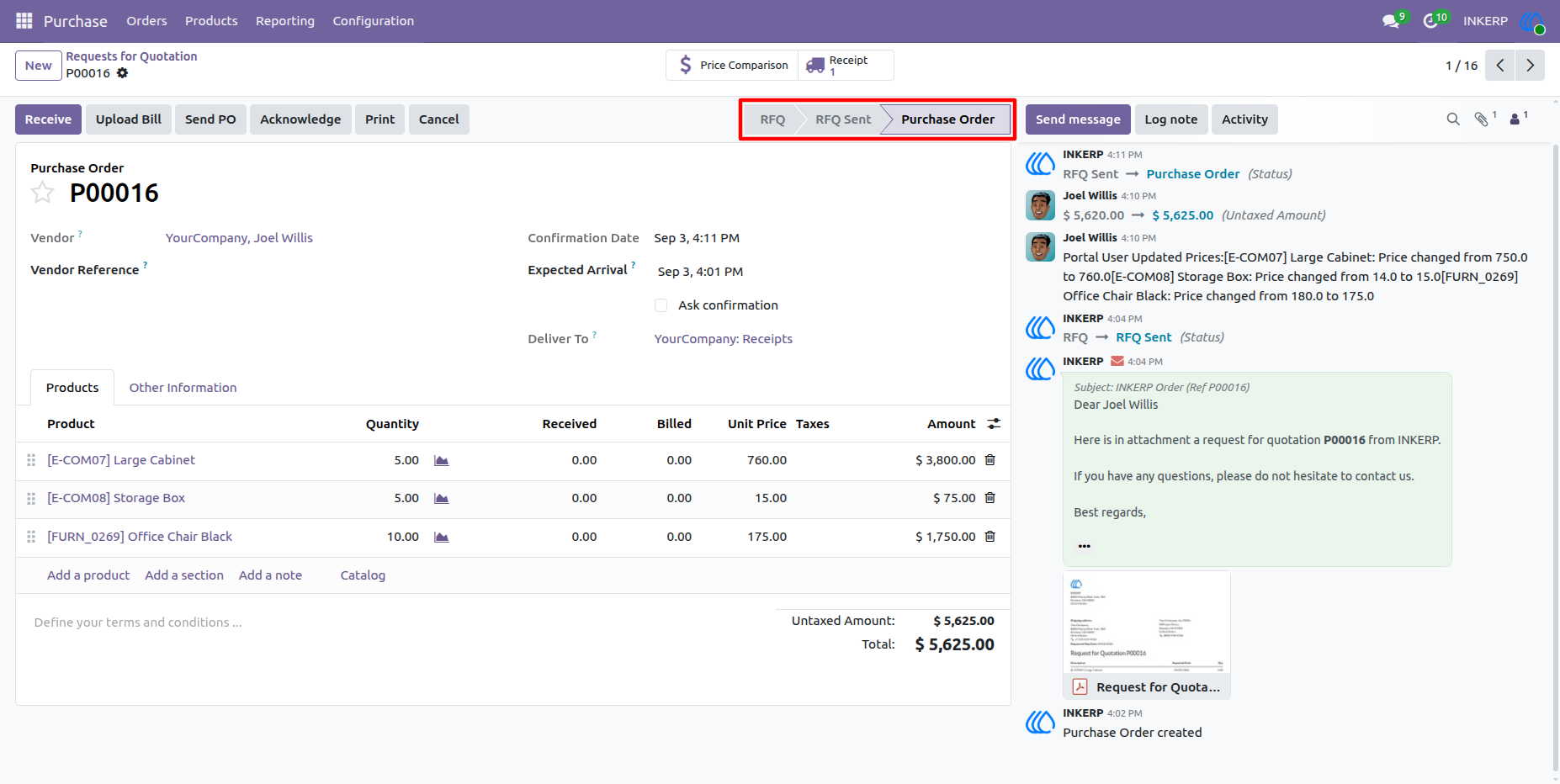This screenshot has width=1560, height=784.
Task: Open forecast chart icon for Storage Box
Action: [441, 498]
